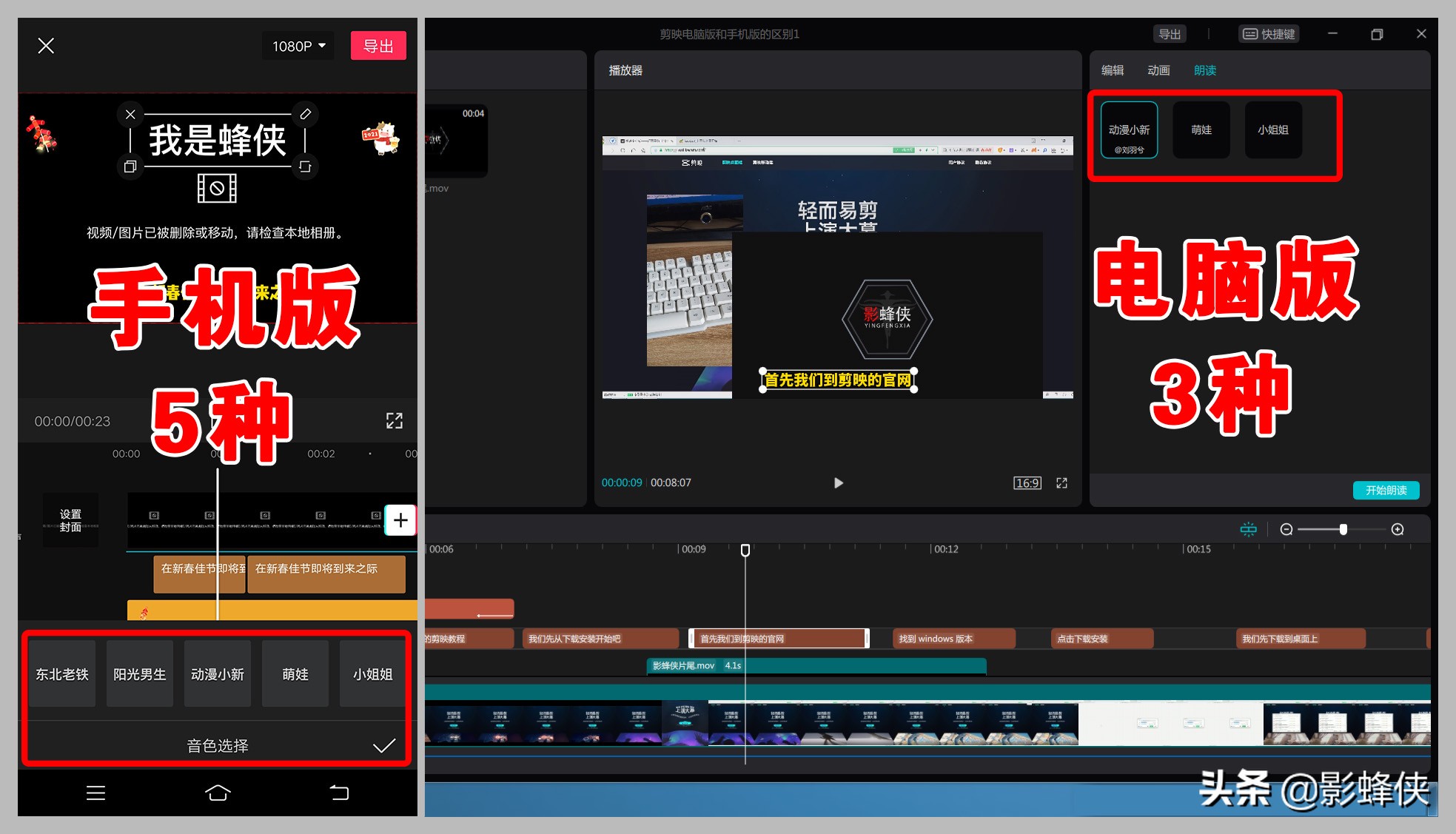The image size is (1456, 834).
Task: Click the pink 导出 export button
Action: point(378,45)
